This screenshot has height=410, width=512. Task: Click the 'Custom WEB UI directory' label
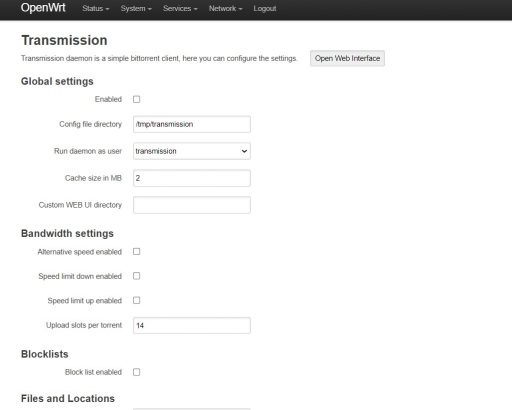point(80,205)
